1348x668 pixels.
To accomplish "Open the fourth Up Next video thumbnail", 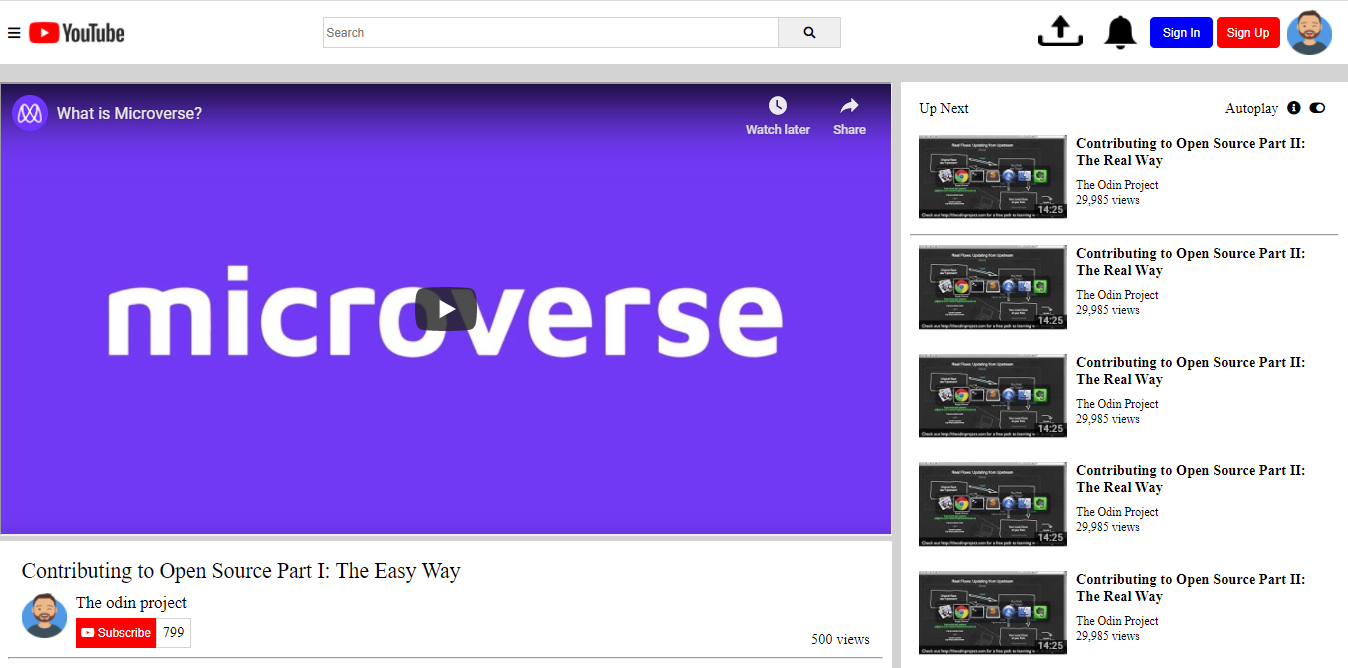I will click(993, 504).
